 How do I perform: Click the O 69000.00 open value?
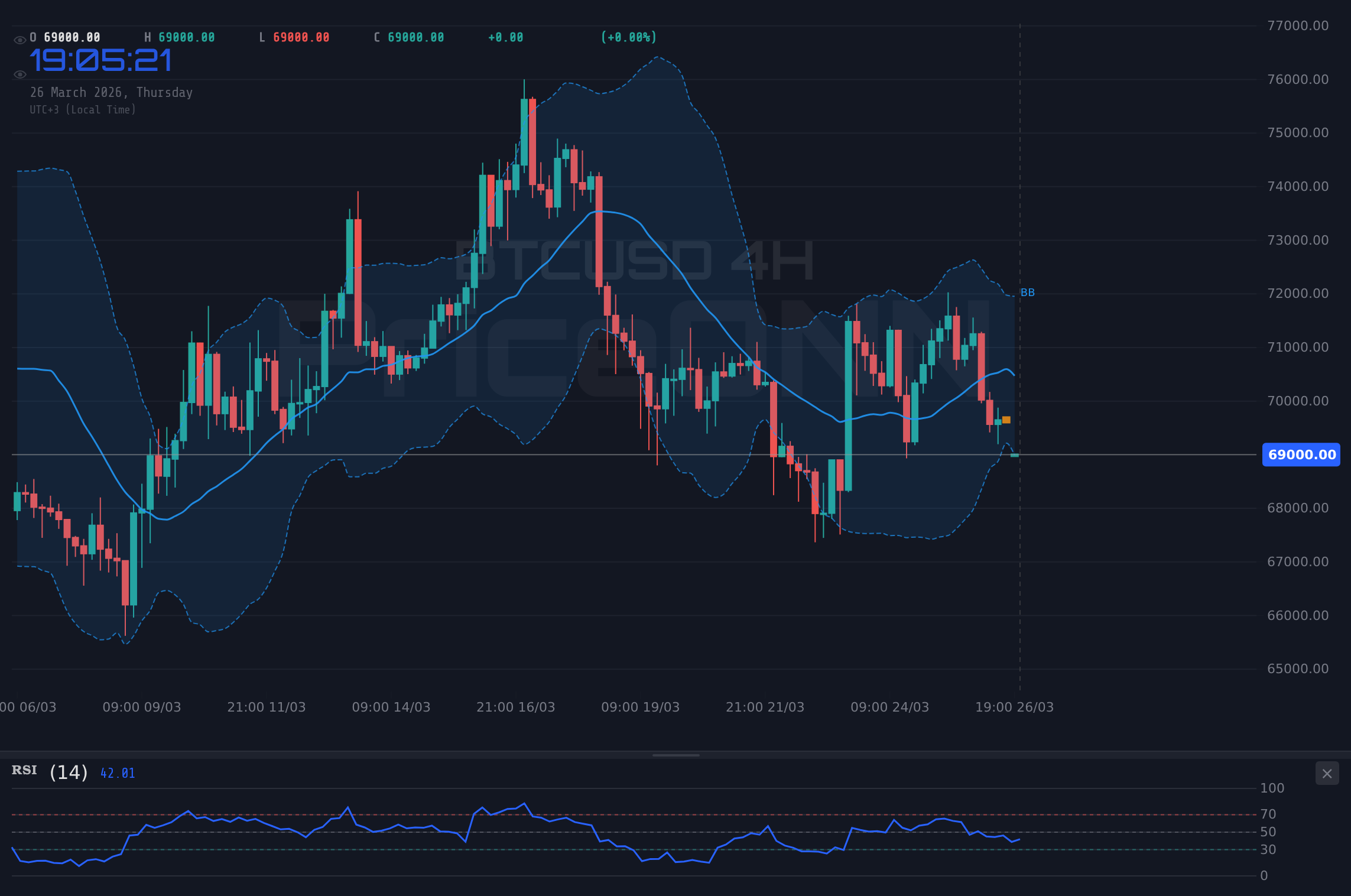point(65,36)
